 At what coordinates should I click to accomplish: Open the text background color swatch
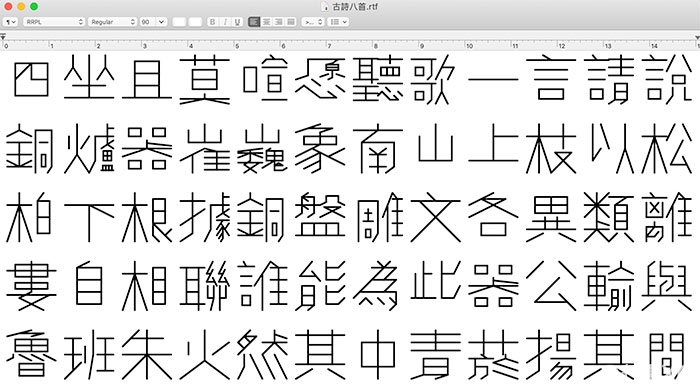point(195,22)
